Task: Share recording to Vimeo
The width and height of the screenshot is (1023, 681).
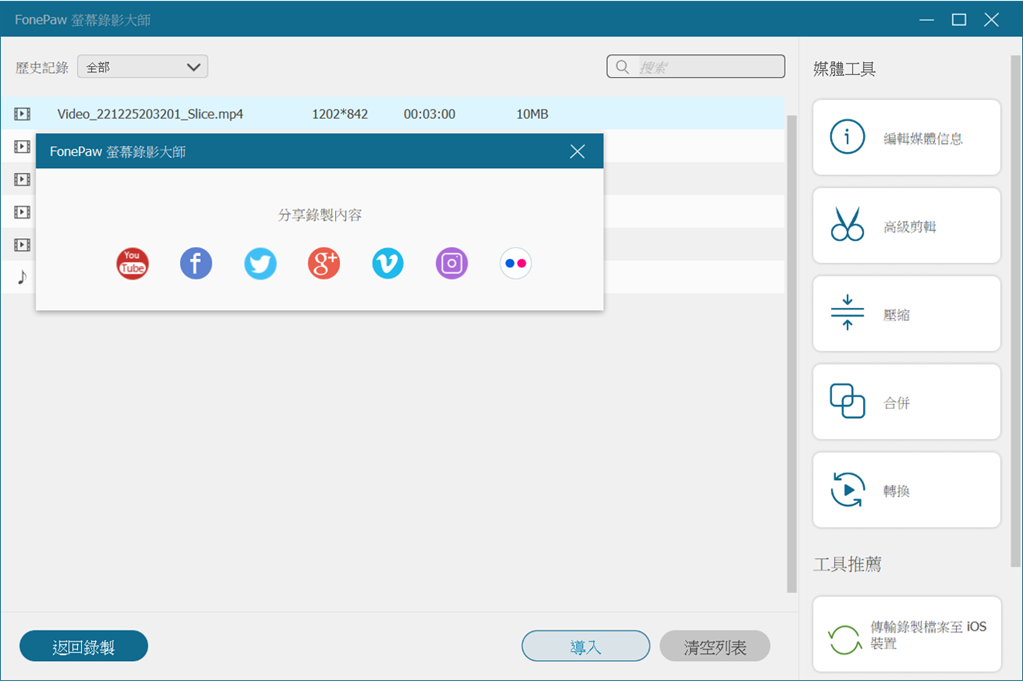Action: coord(388,264)
